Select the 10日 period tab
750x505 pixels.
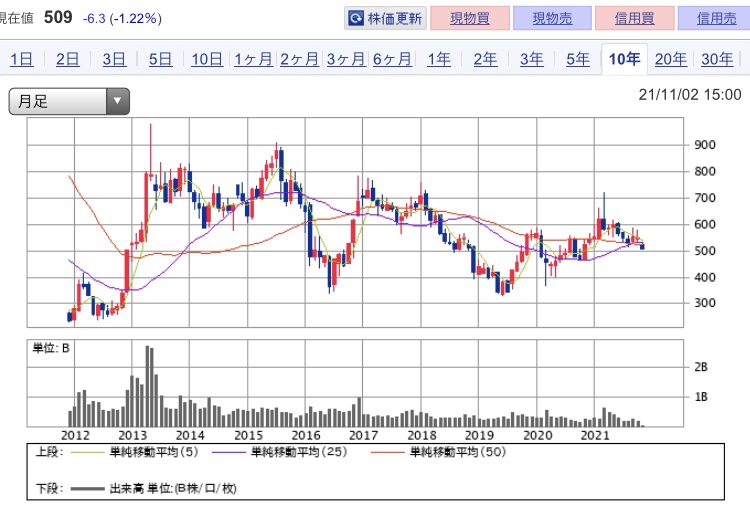point(207,59)
